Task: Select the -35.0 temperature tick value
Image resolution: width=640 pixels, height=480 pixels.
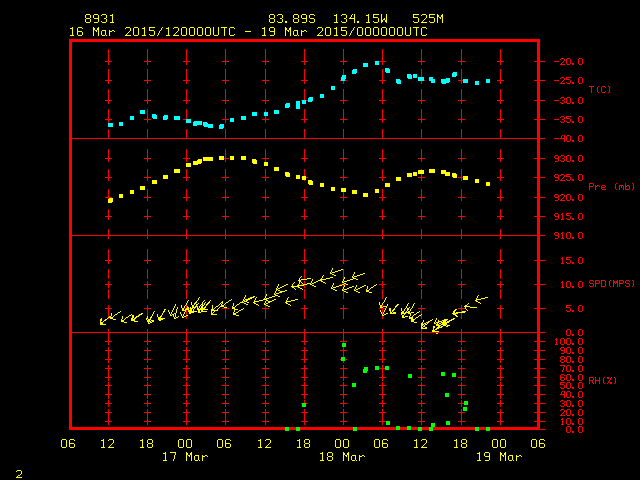Action: point(569,120)
